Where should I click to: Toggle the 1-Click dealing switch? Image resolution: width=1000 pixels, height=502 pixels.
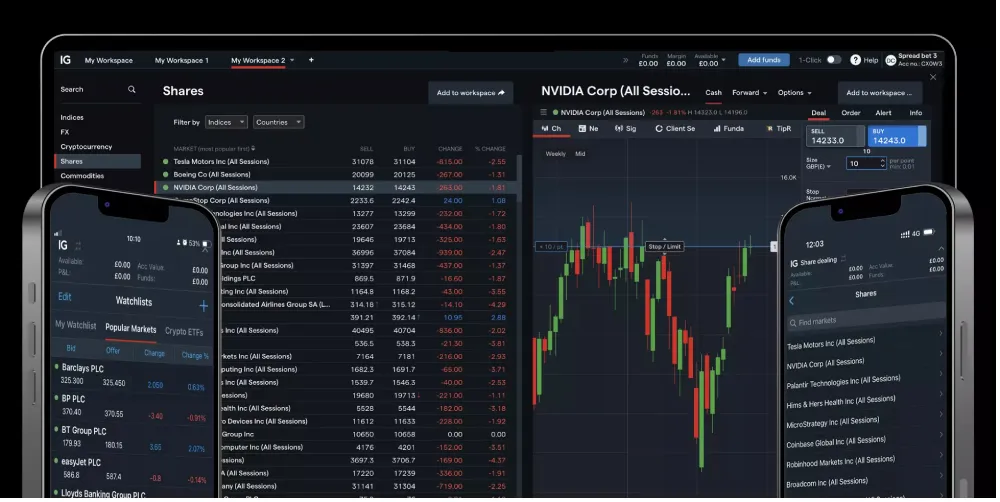[x=834, y=60]
